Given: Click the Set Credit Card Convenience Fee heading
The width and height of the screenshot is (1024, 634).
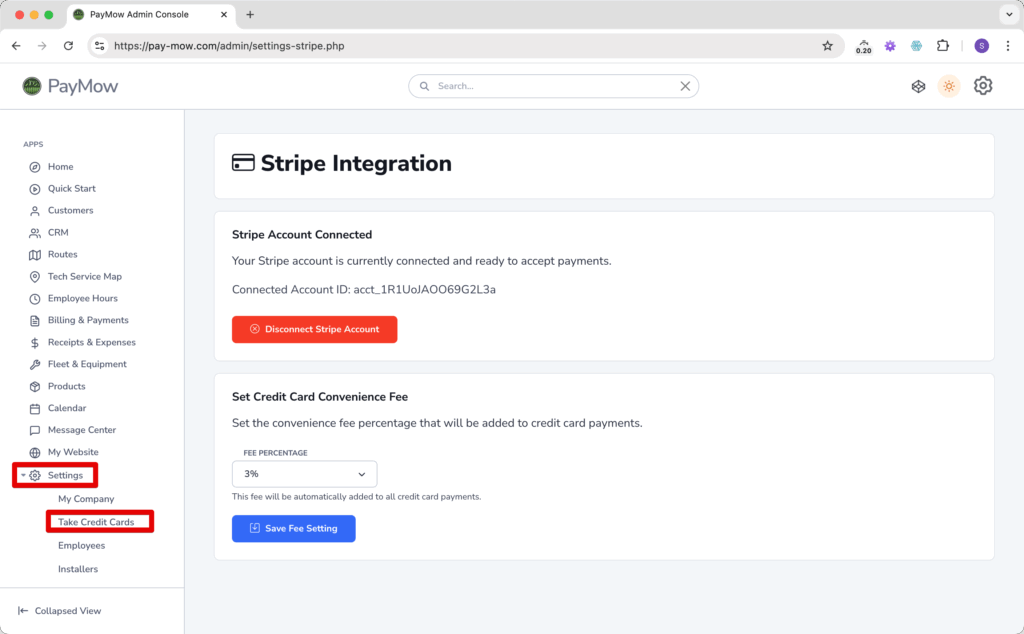Looking at the screenshot, I should 320,397.
